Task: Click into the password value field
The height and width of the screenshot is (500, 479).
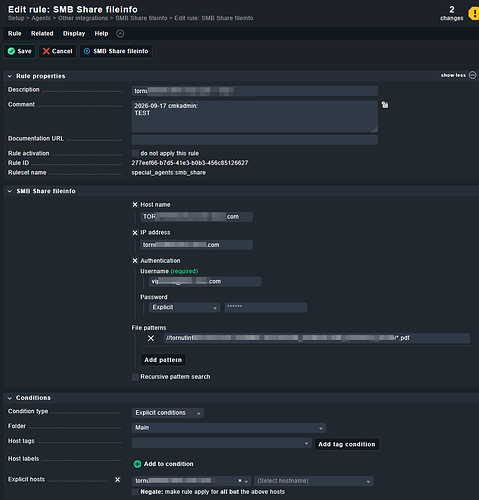Action: [x=266, y=307]
